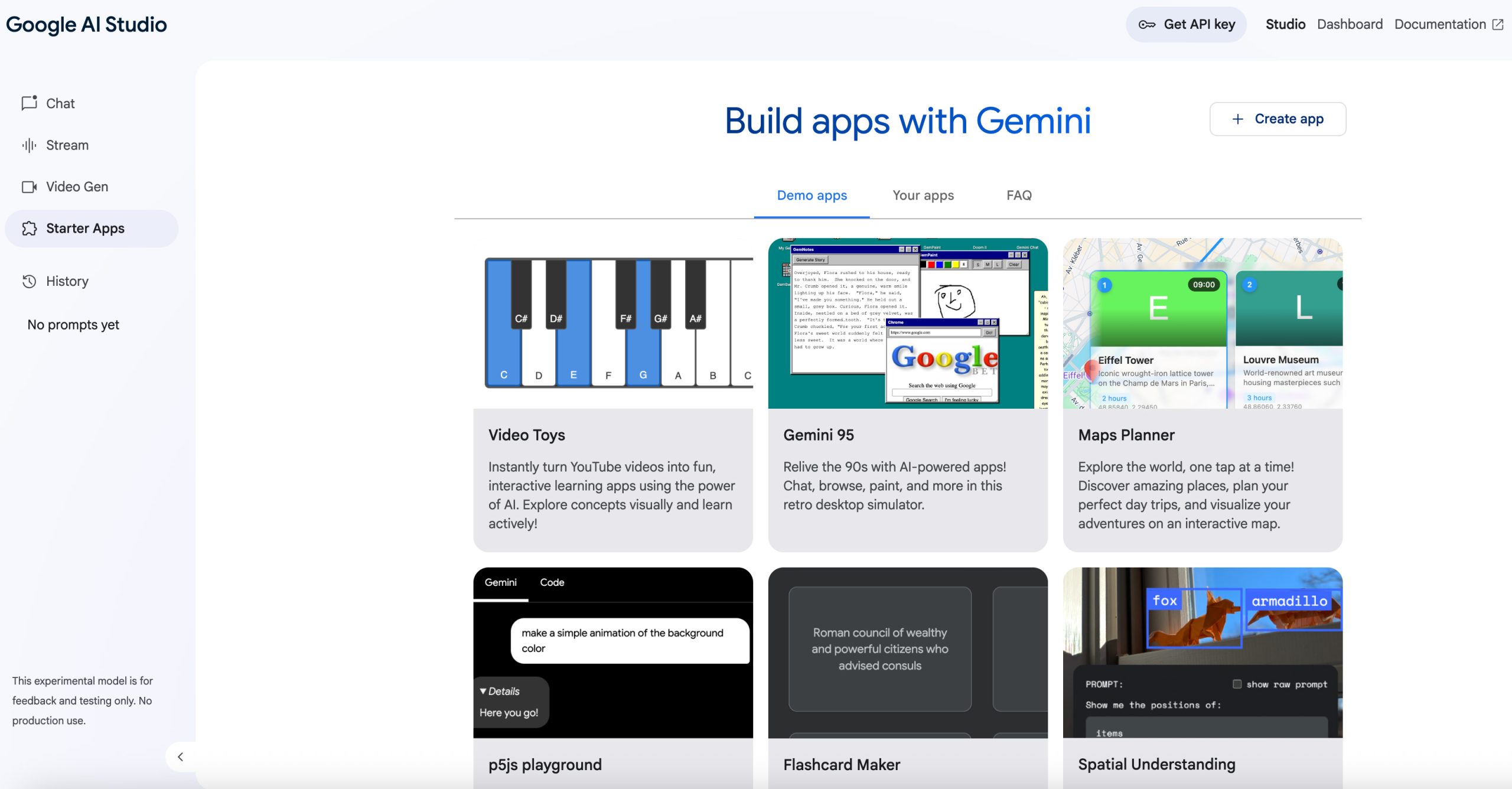Click the Get API key button
Viewport: 1512px width, 789px height.
(x=1186, y=24)
